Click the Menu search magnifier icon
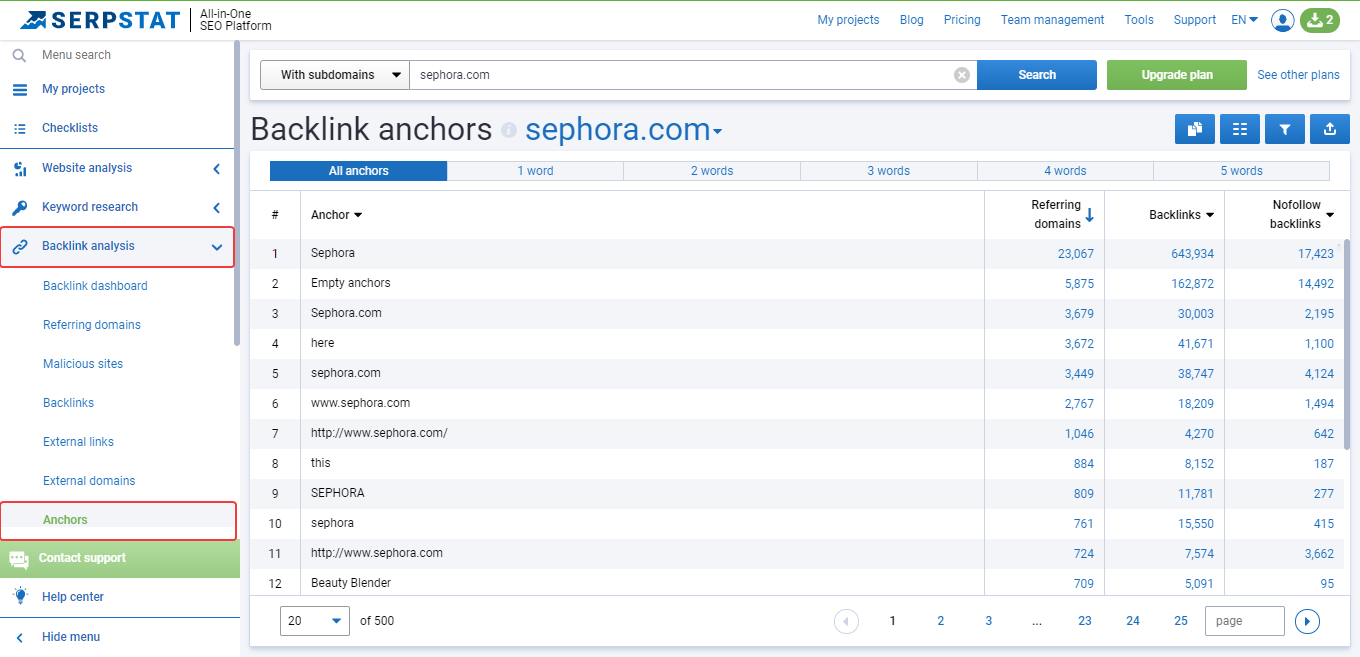1360x657 pixels. [19, 55]
